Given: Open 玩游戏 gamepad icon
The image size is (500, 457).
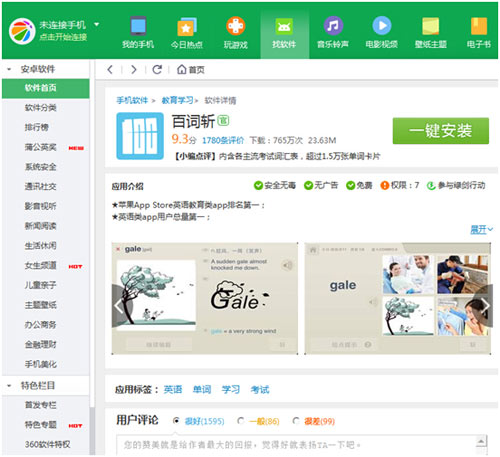Looking at the screenshot, I should pos(236,26).
